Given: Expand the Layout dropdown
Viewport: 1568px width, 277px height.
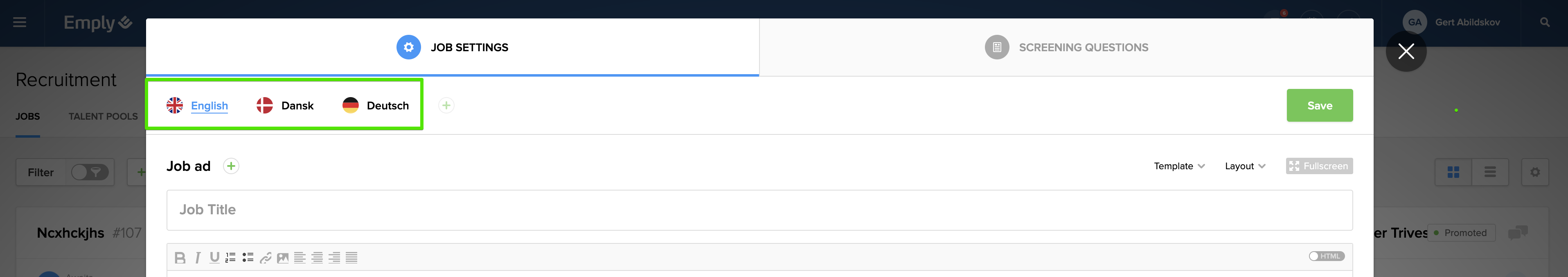Looking at the screenshot, I should pyautogui.click(x=1245, y=166).
